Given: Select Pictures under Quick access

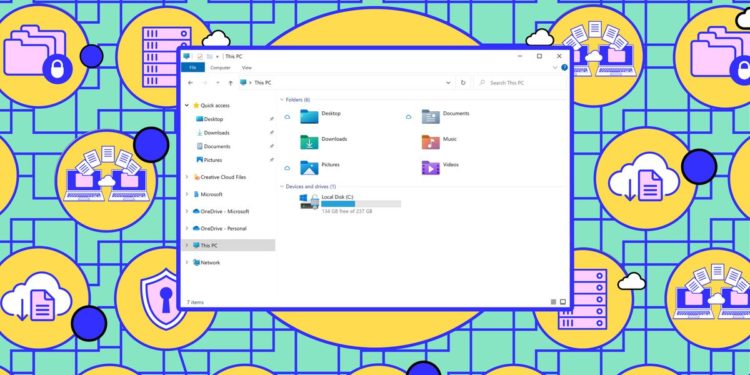Looking at the screenshot, I should coord(209,160).
